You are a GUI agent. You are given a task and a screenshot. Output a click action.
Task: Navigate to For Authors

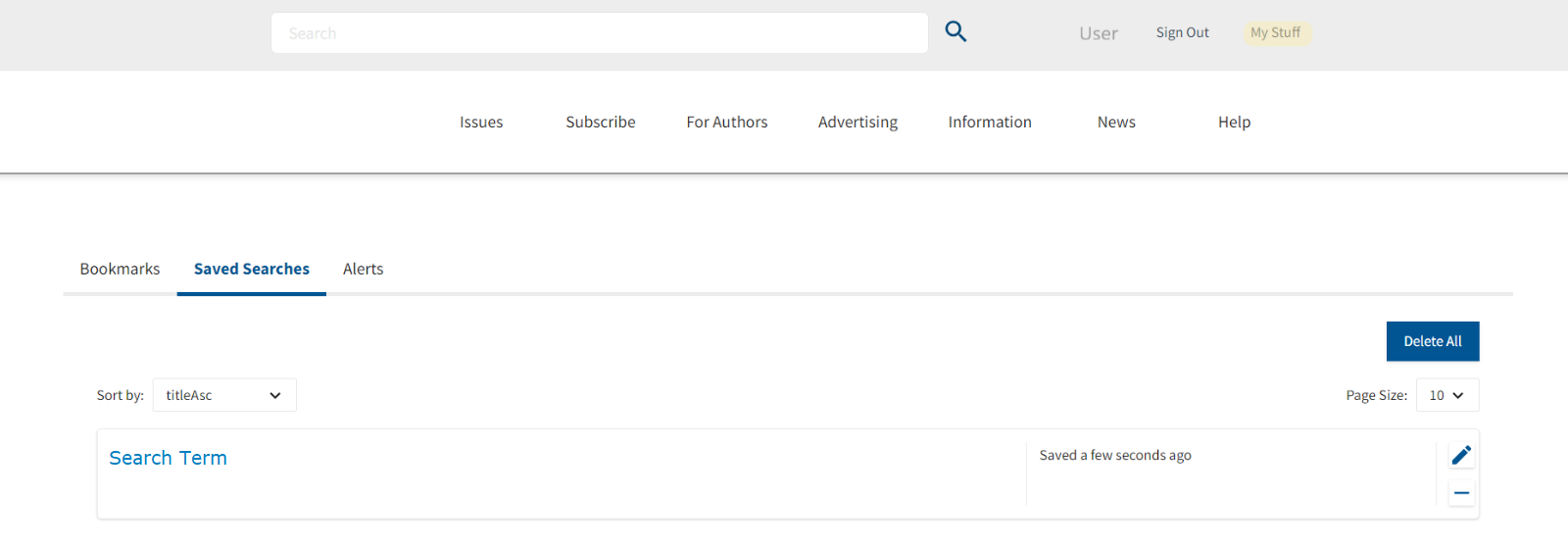[727, 122]
